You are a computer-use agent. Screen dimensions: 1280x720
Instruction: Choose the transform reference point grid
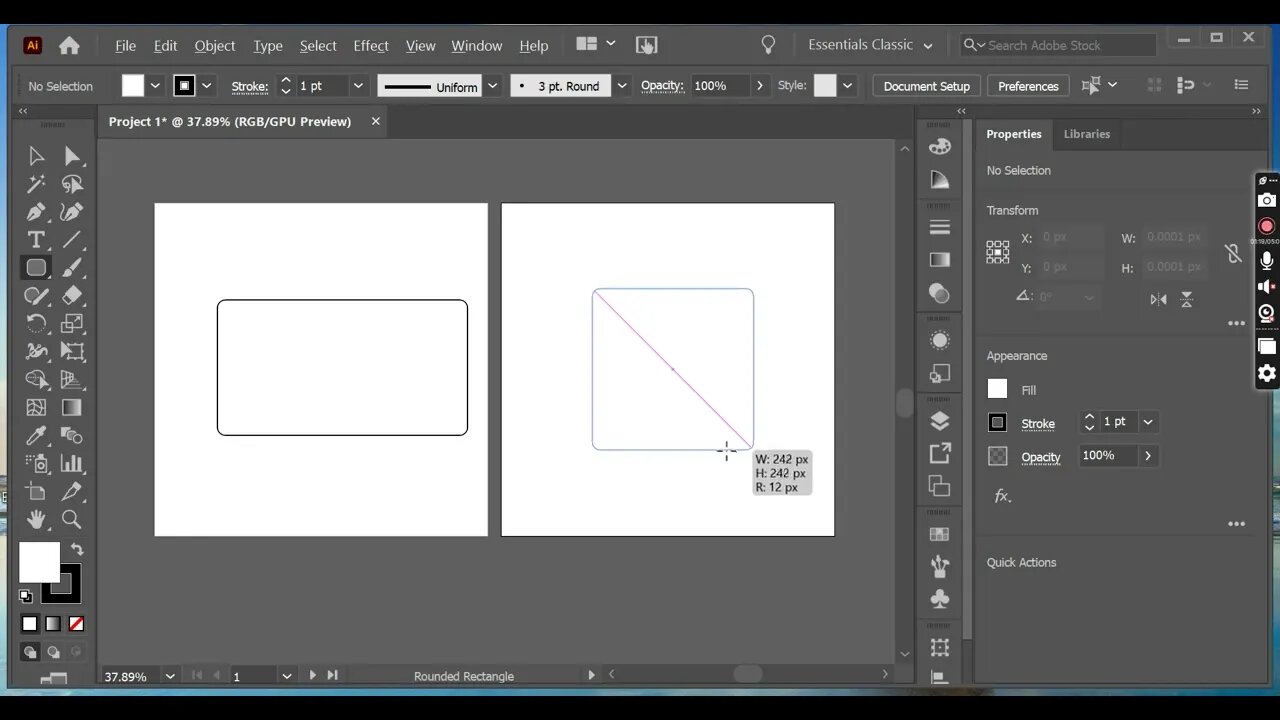click(x=998, y=252)
